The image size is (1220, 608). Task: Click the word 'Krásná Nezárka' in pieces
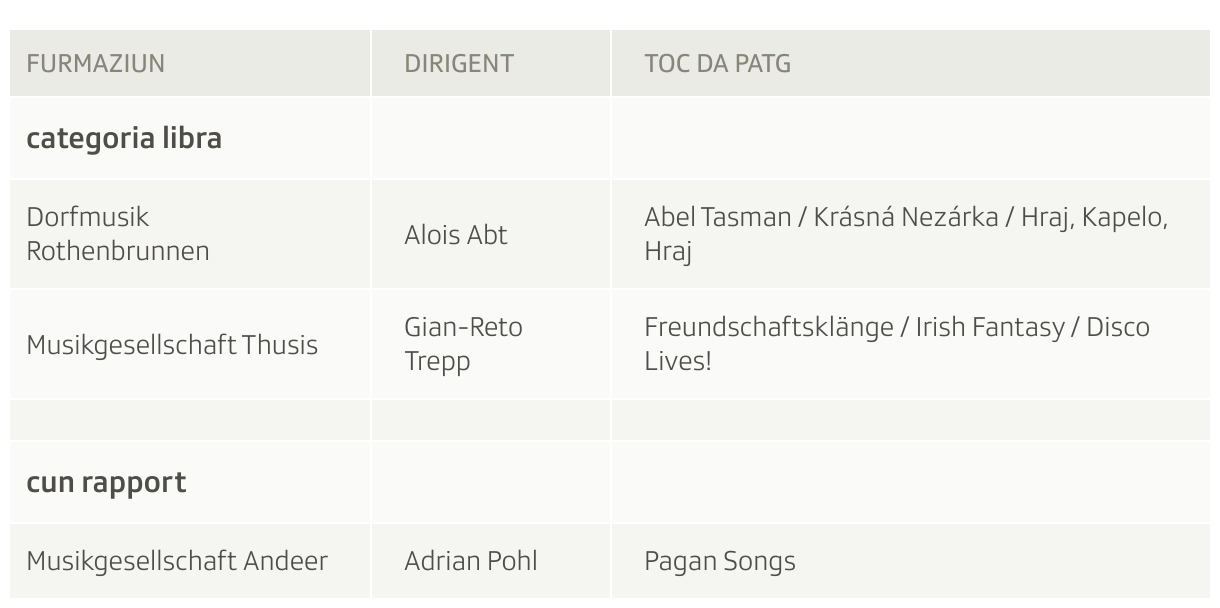906,217
